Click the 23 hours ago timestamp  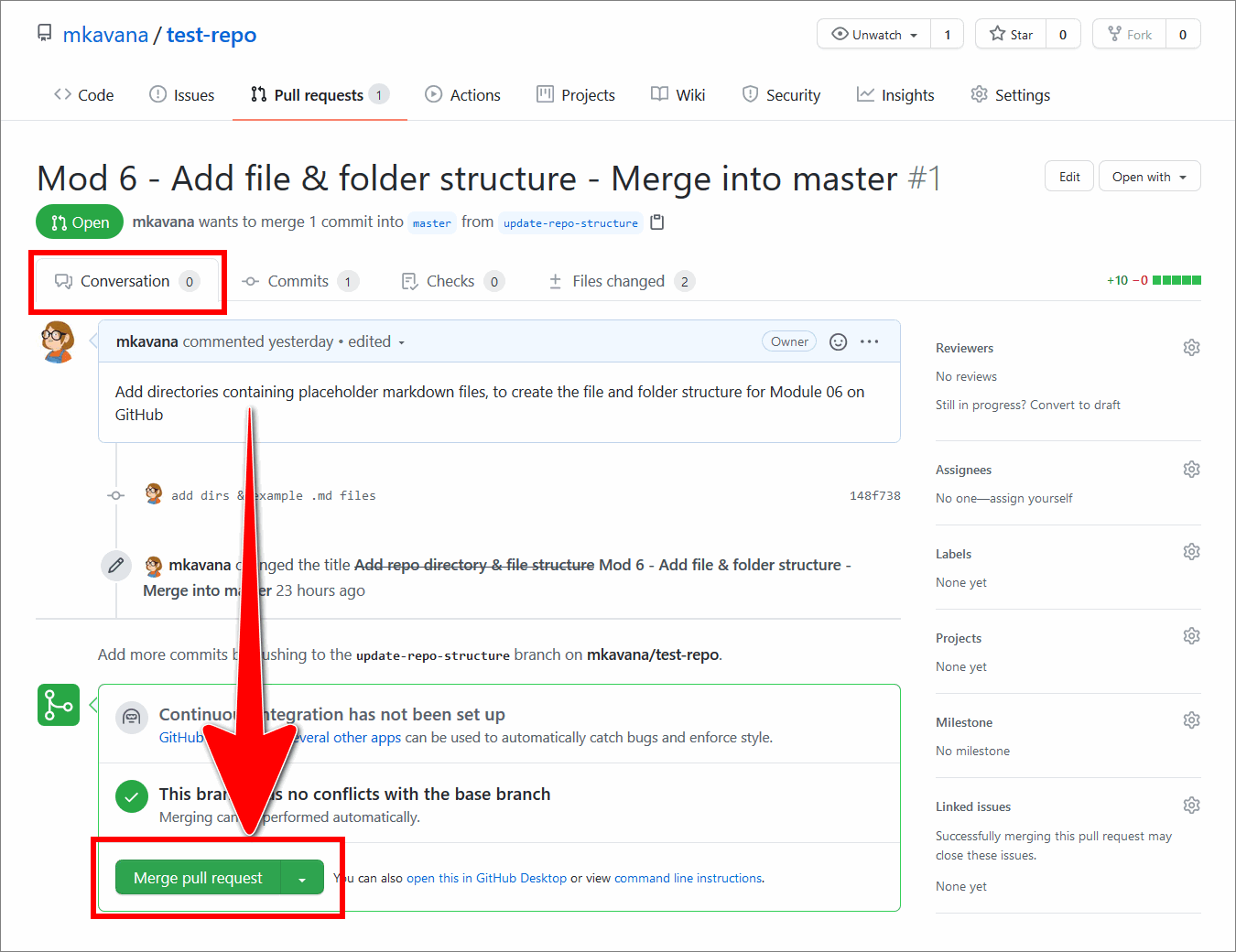coord(320,590)
